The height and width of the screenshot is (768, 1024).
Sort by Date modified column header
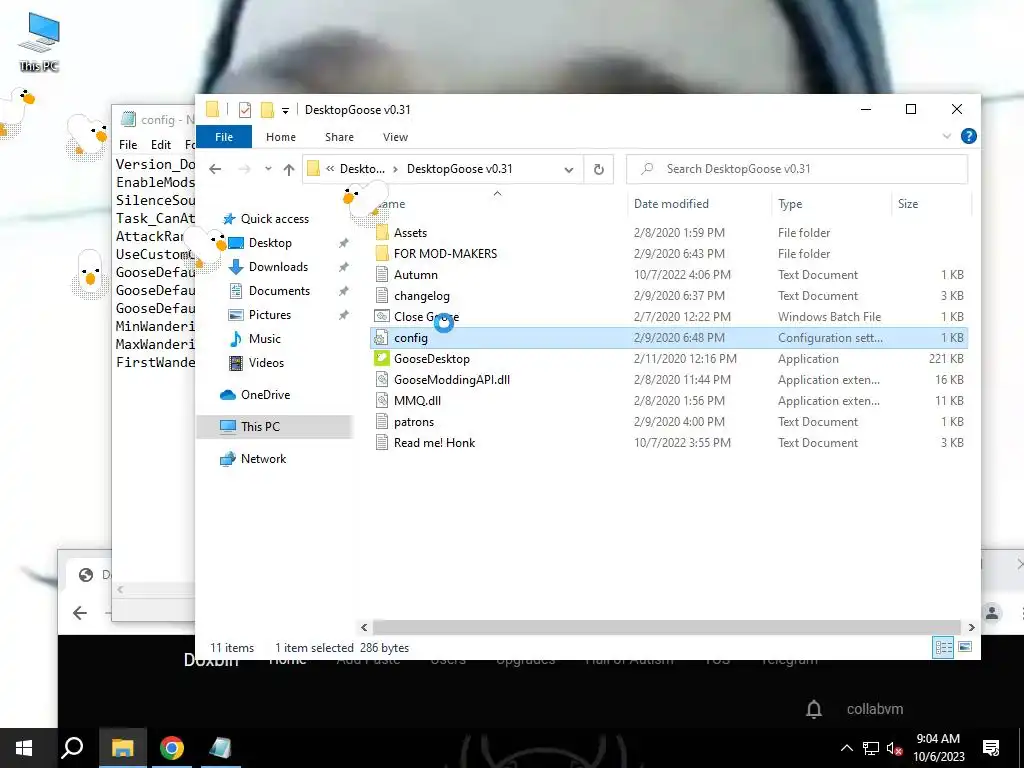(x=671, y=204)
